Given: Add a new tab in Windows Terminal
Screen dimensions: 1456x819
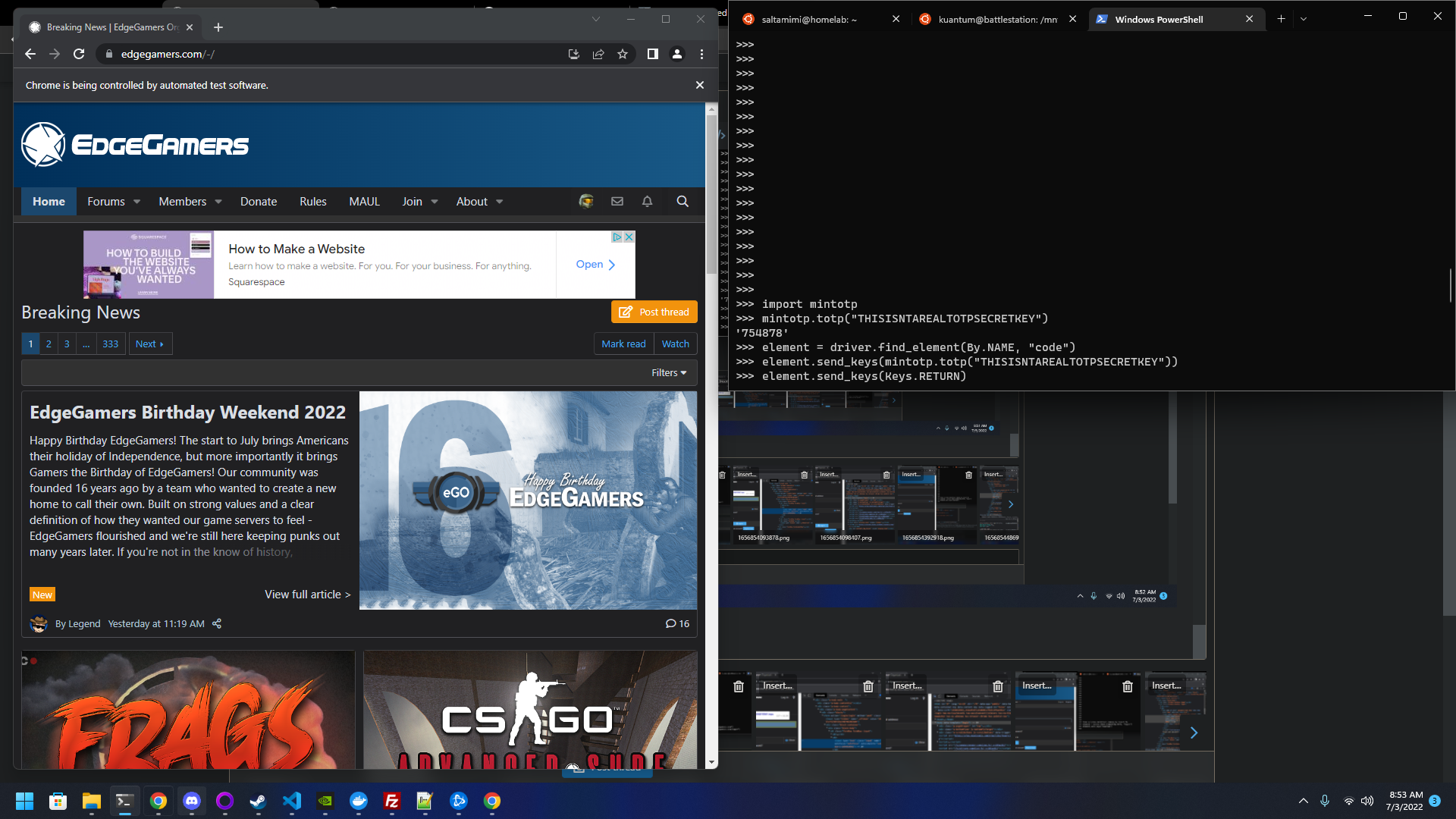Looking at the screenshot, I should click(1281, 19).
